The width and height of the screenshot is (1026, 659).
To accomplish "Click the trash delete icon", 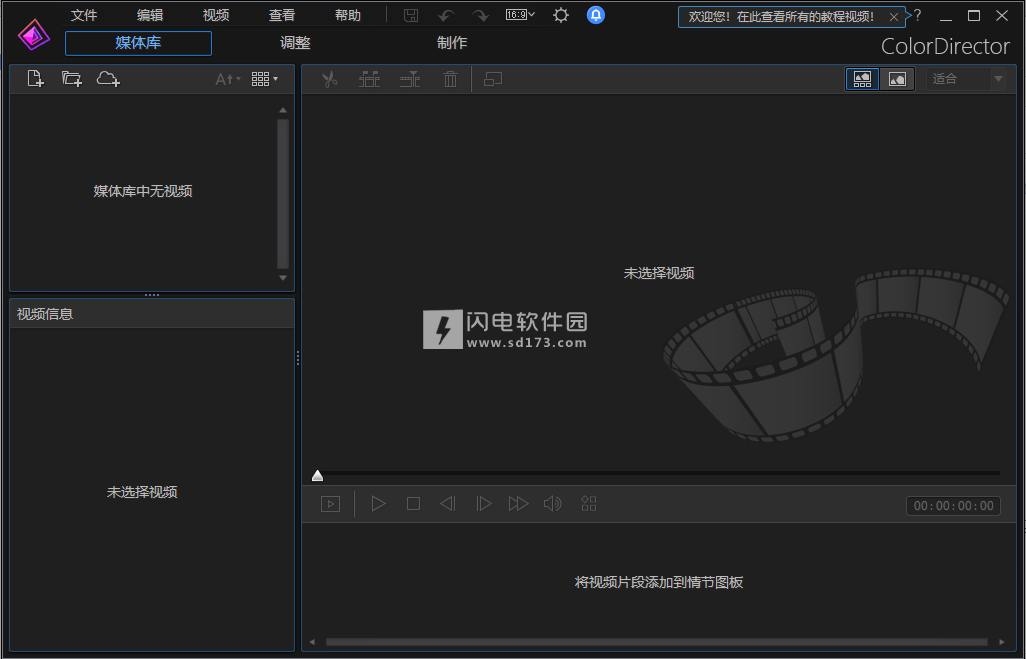I will click(450, 79).
